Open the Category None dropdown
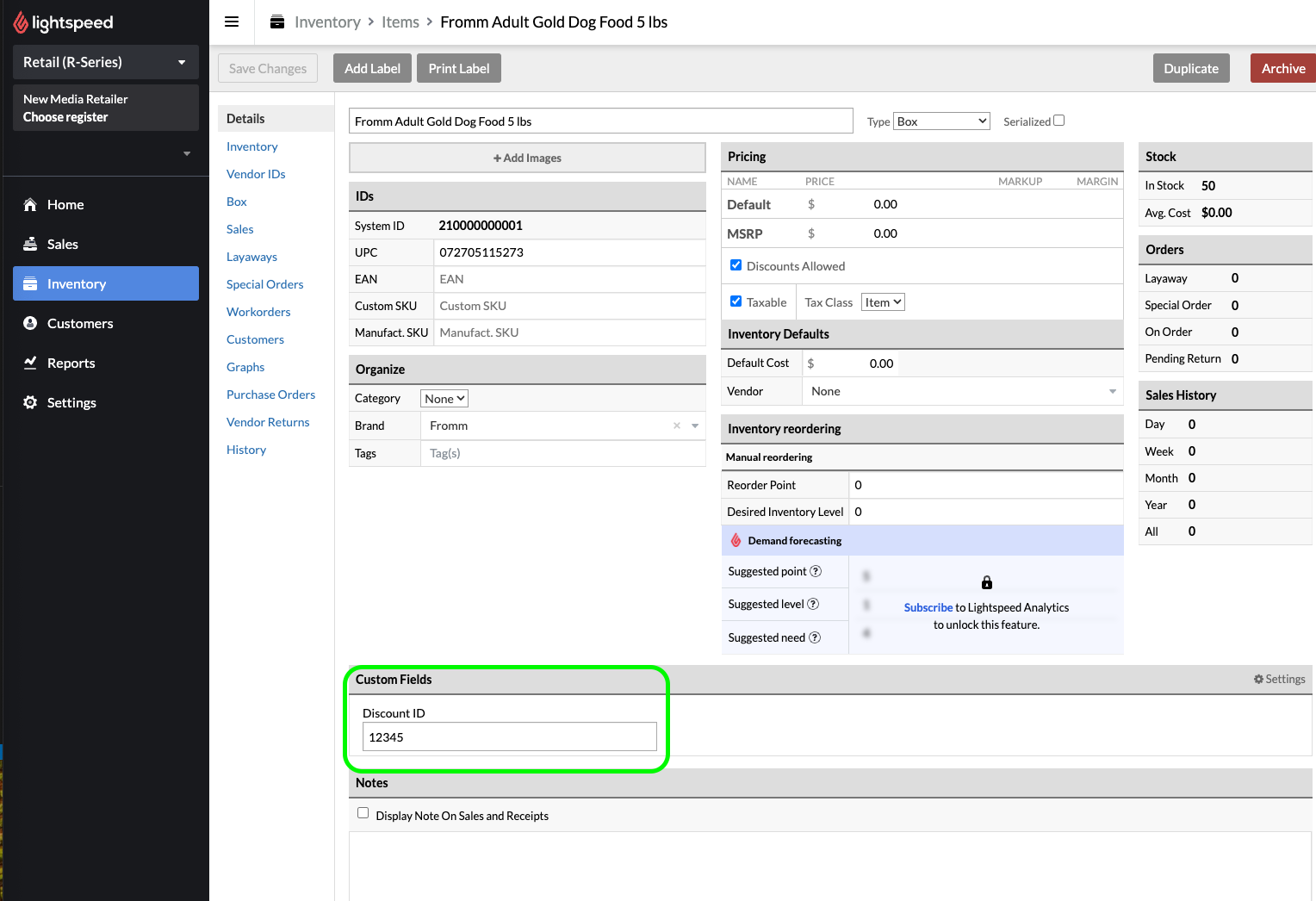 [444, 399]
